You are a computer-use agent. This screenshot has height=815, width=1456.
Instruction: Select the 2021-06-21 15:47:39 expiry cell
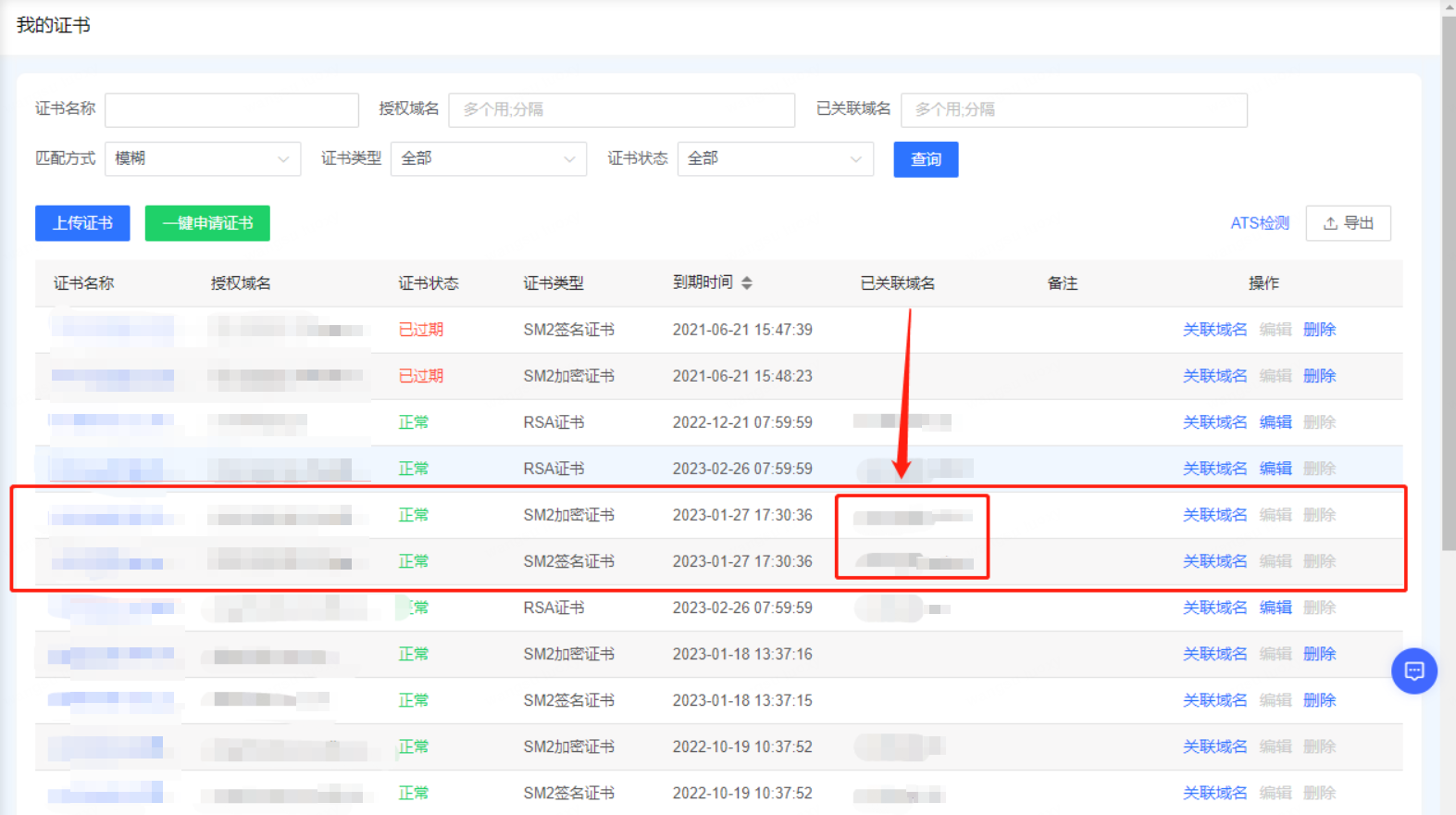click(742, 330)
